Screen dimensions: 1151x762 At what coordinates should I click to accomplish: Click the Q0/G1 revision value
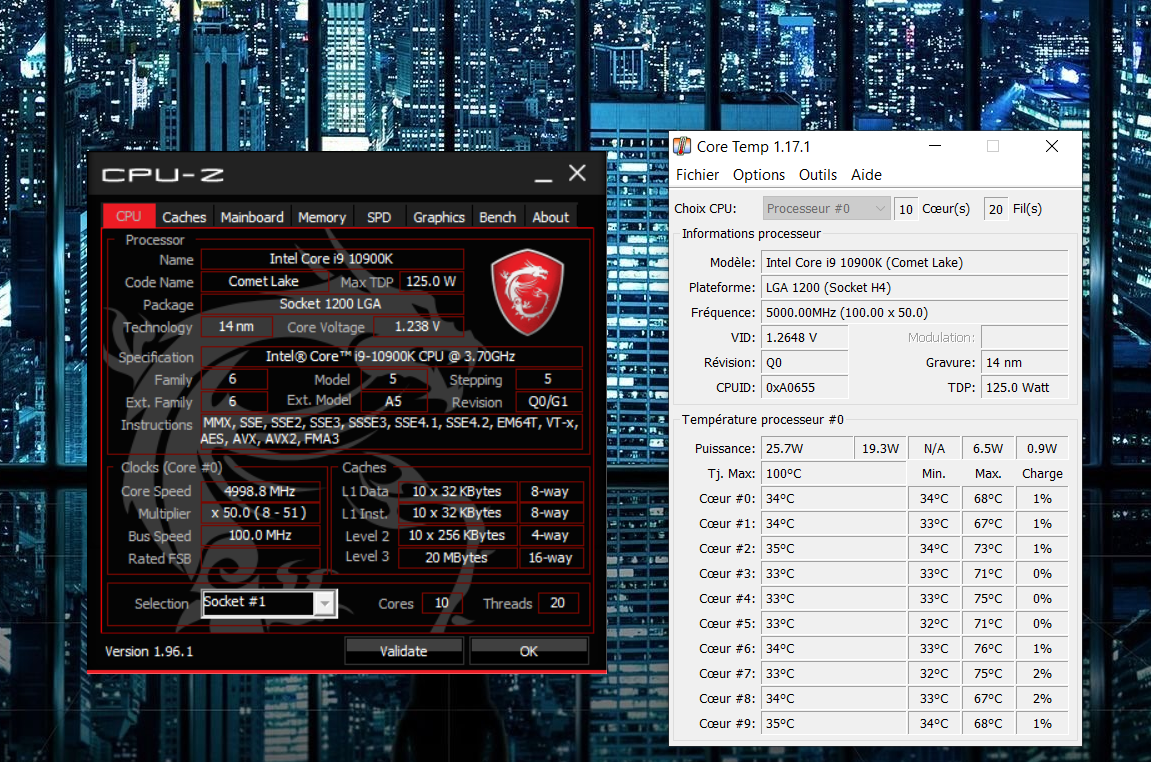[x=548, y=402]
